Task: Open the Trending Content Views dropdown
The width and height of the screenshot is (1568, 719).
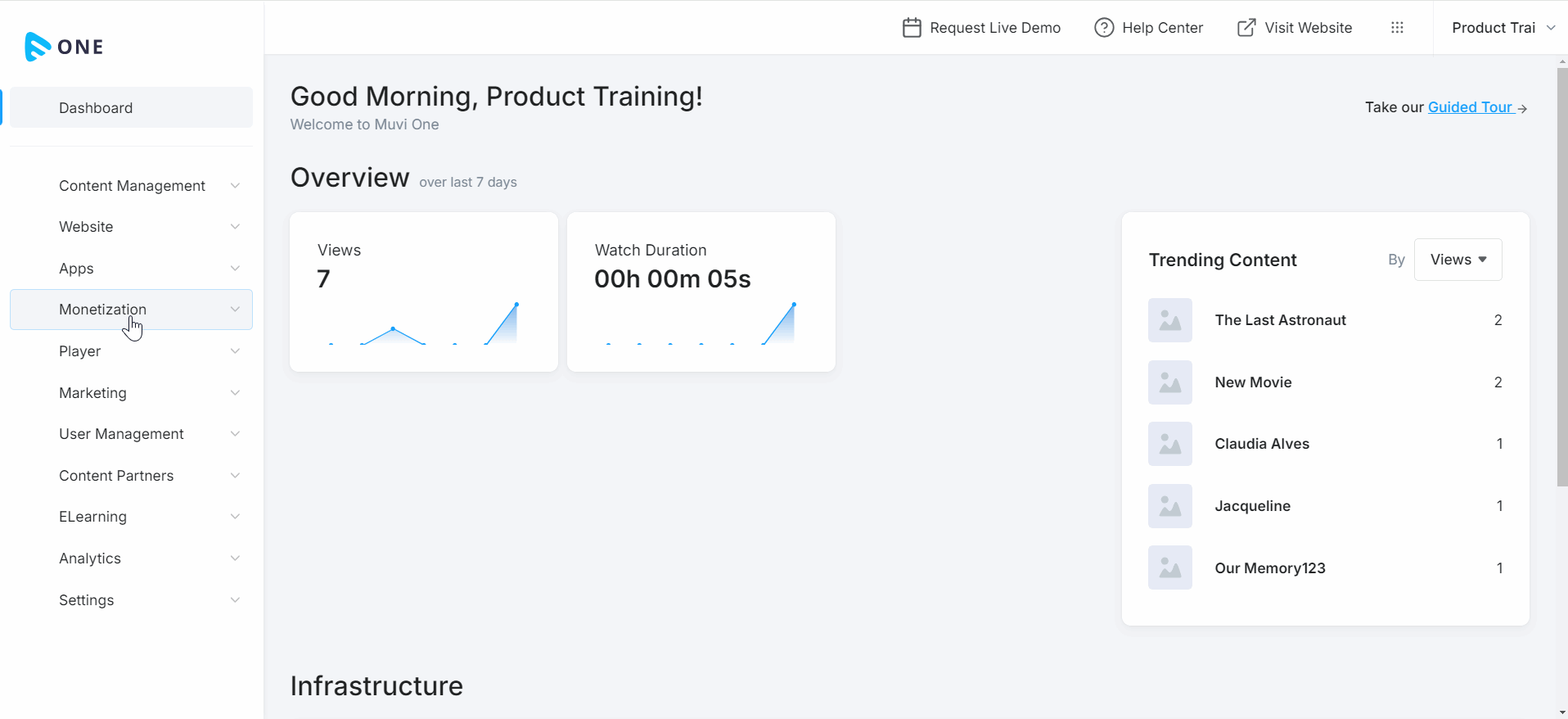Action: click(1458, 260)
